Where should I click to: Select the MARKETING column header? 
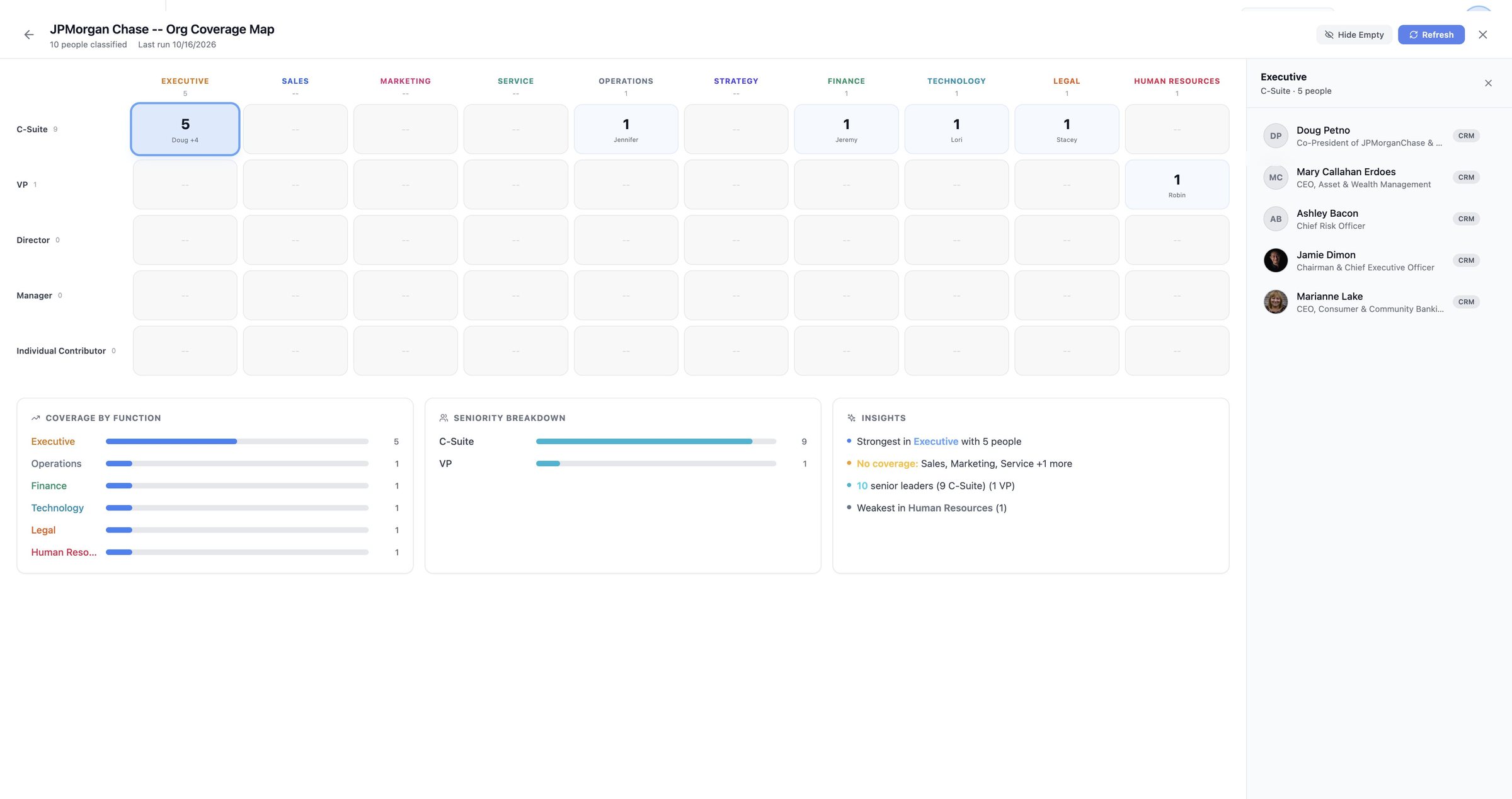pos(405,81)
